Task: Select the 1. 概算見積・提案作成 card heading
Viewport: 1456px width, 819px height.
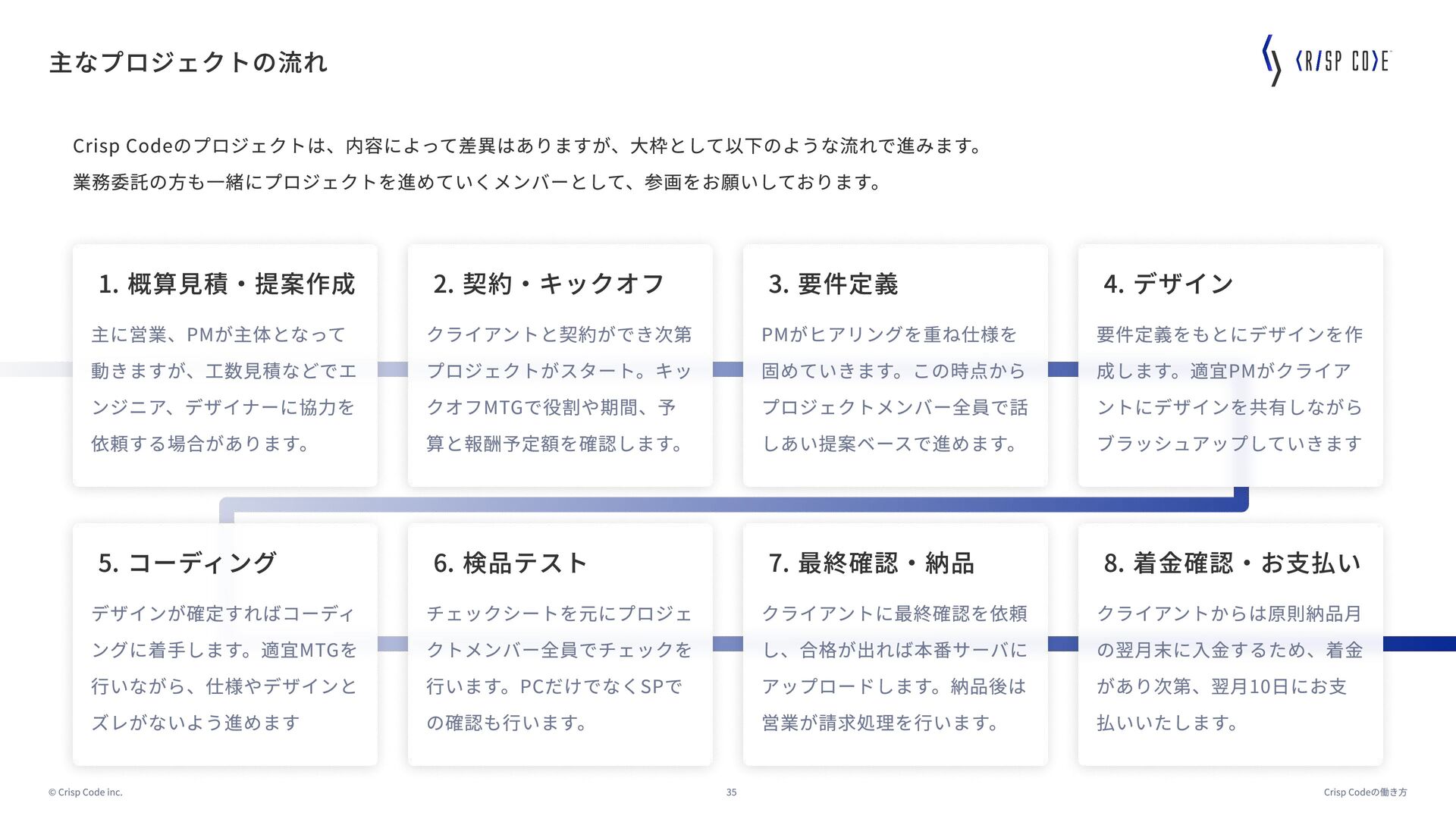Action: coord(226,284)
